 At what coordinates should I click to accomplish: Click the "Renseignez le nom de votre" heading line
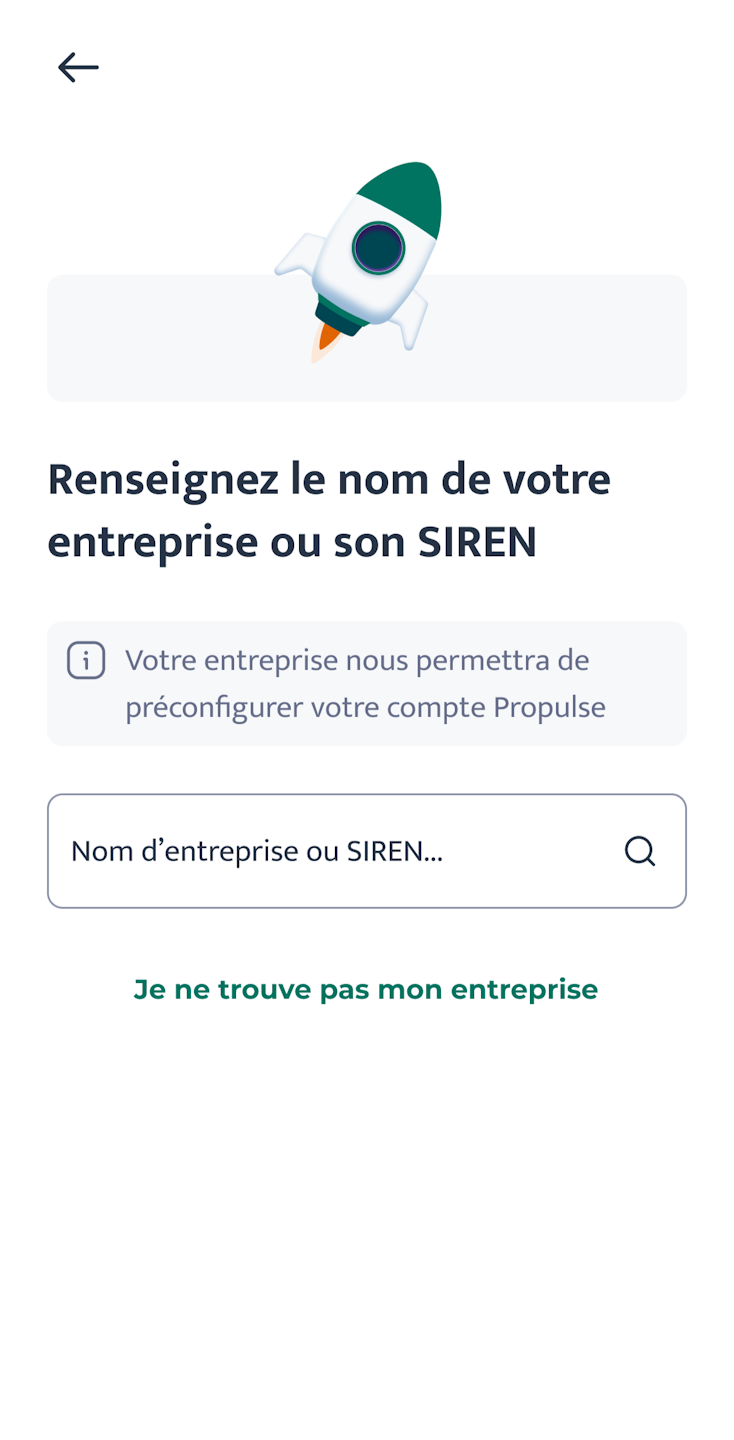click(x=329, y=478)
